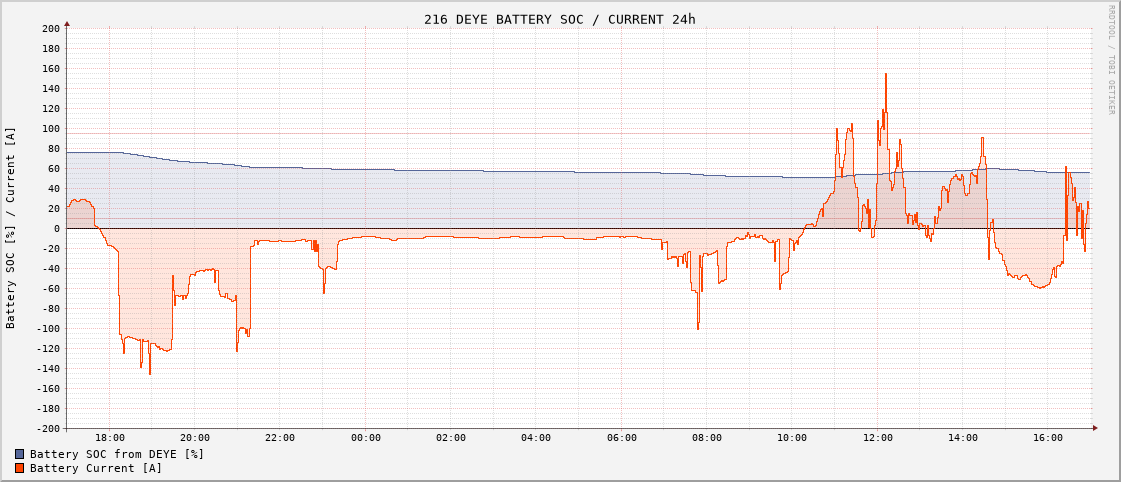The height and width of the screenshot is (482, 1121).
Task: Click the 200 value label on y-axis
Action: tap(51, 28)
